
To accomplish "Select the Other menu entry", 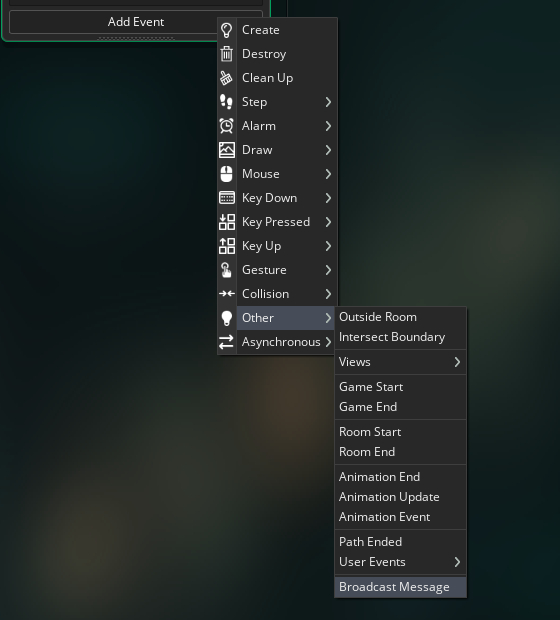I will [x=277, y=318].
